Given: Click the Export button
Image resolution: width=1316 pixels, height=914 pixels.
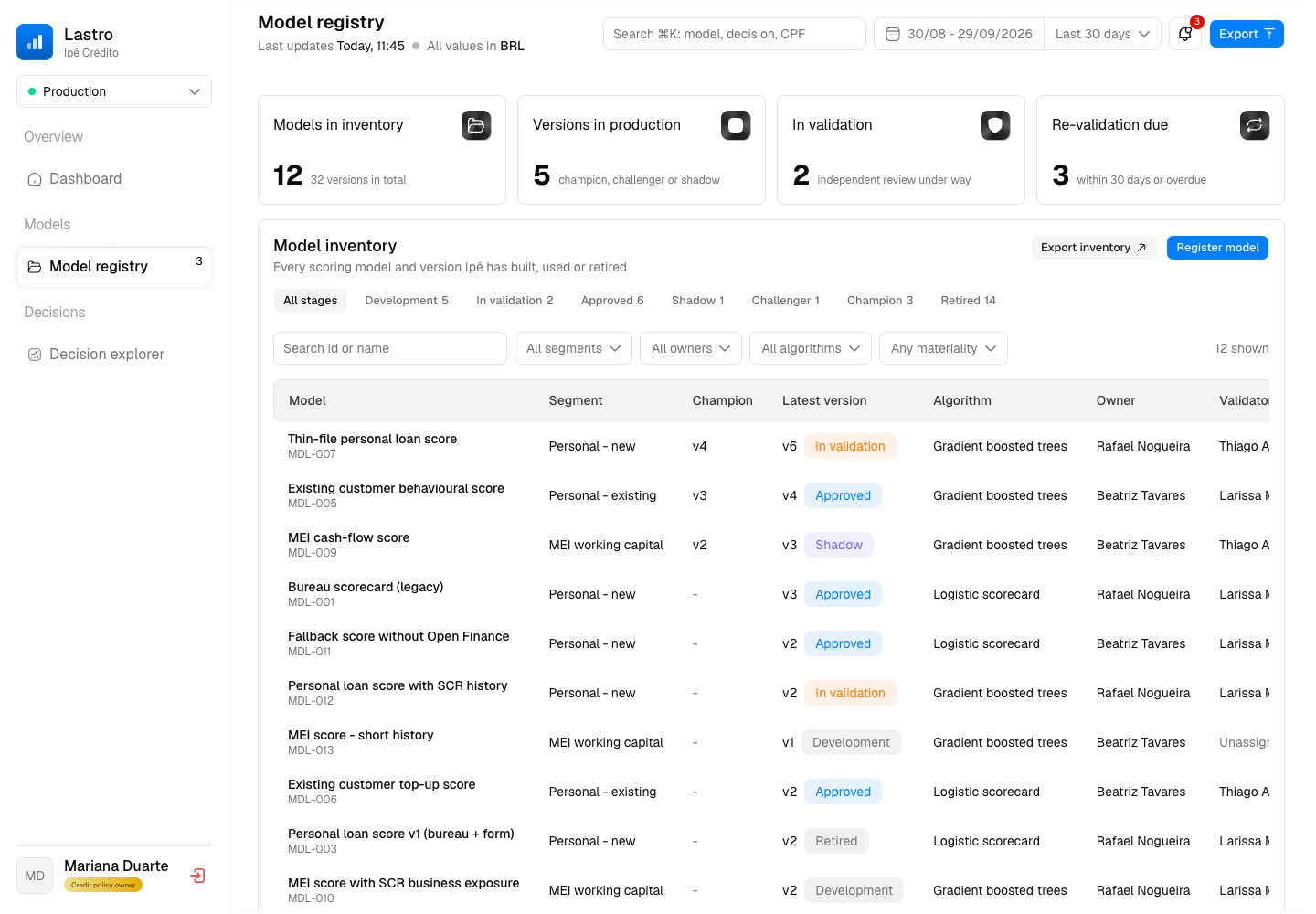Looking at the screenshot, I should point(1247,34).
